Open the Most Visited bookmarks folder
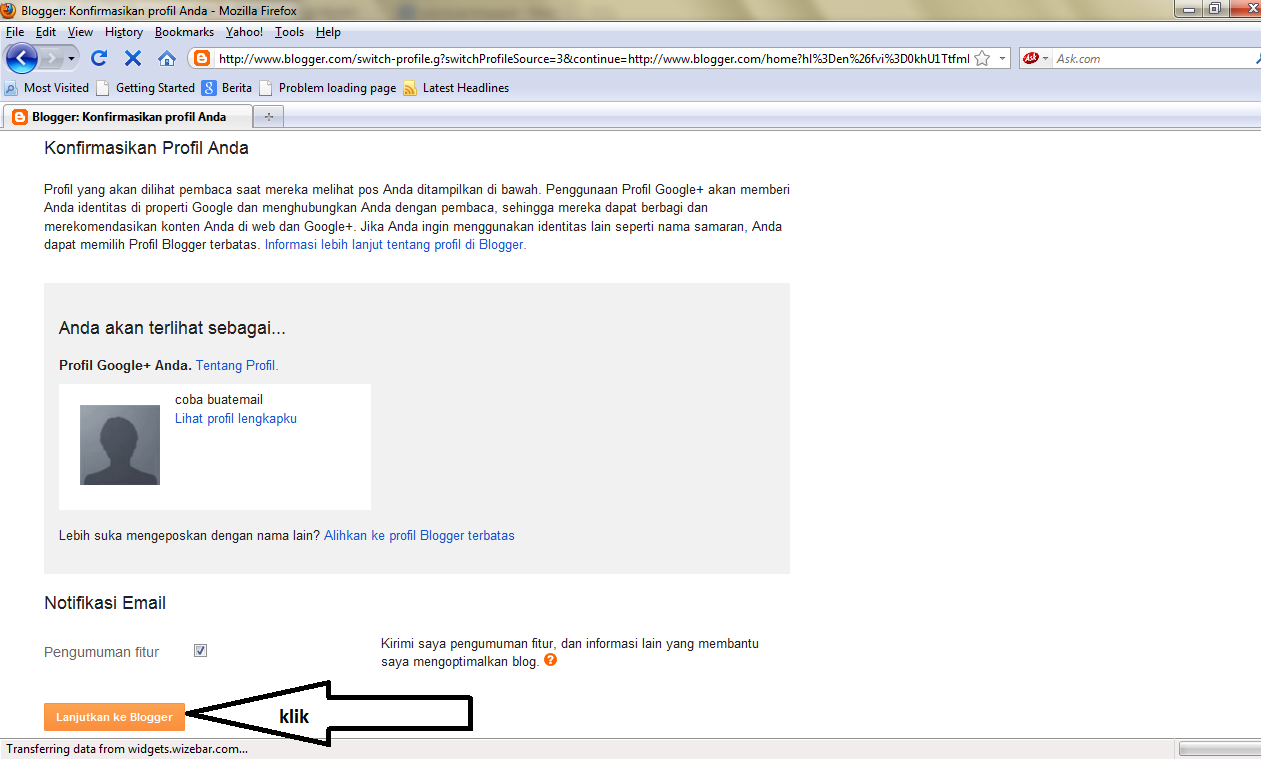The image size is (1261, 759). (47, 88)
